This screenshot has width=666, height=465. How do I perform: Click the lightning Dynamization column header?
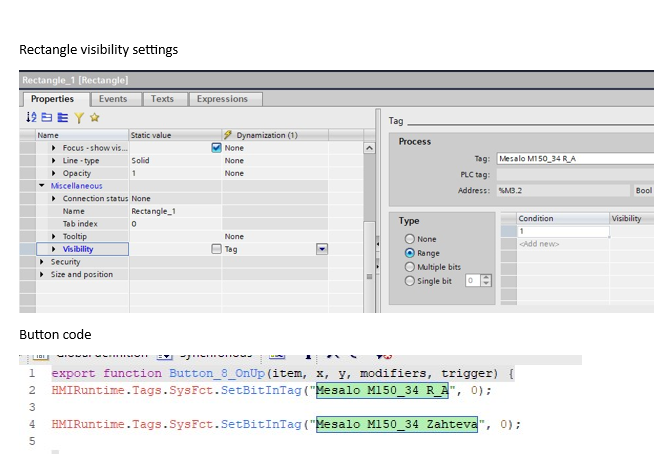260,135
